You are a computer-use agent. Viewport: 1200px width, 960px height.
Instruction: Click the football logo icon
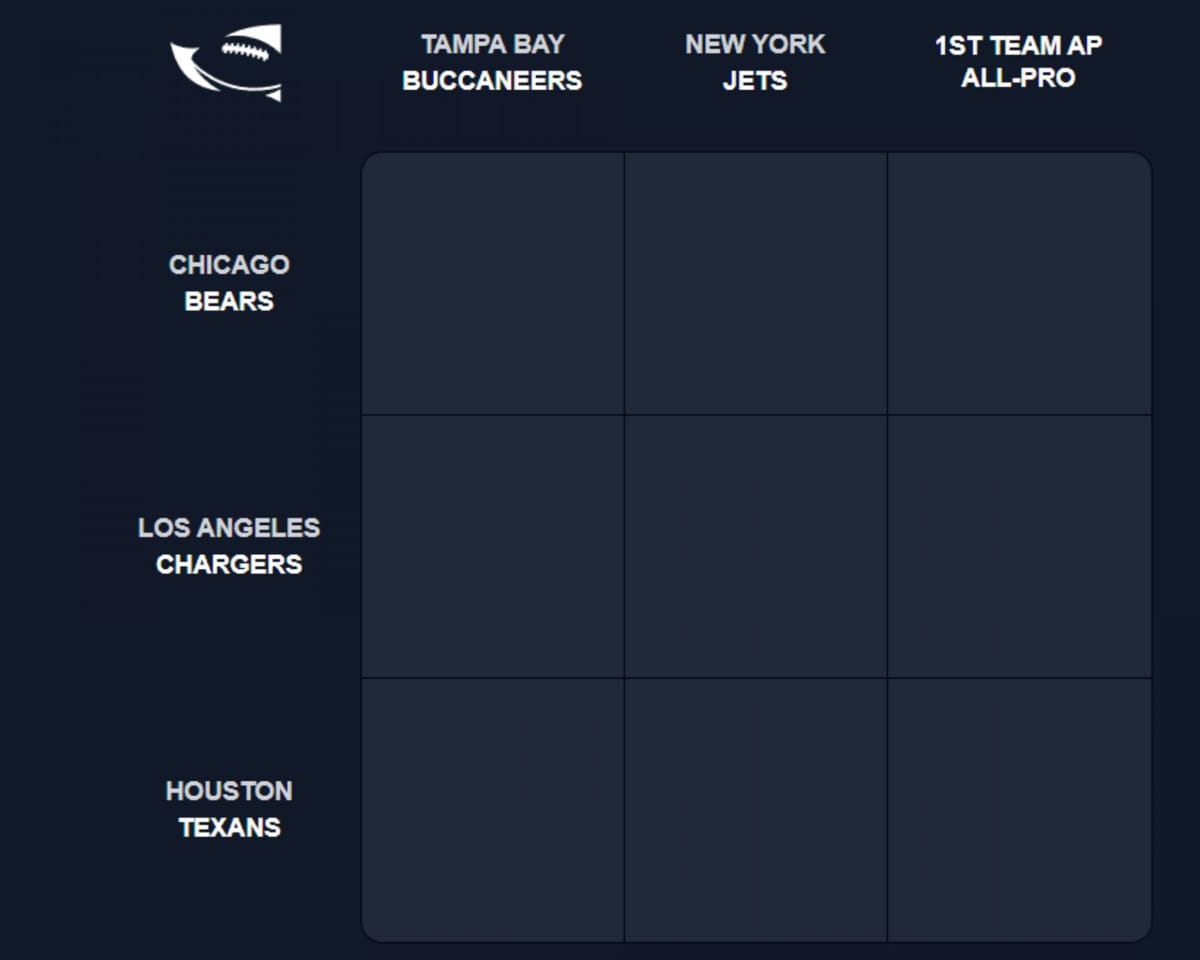click(228, 62)
